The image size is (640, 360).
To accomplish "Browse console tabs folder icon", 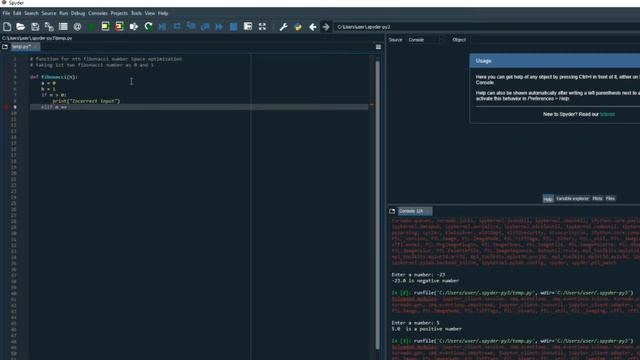I will [x=392, y=211].
